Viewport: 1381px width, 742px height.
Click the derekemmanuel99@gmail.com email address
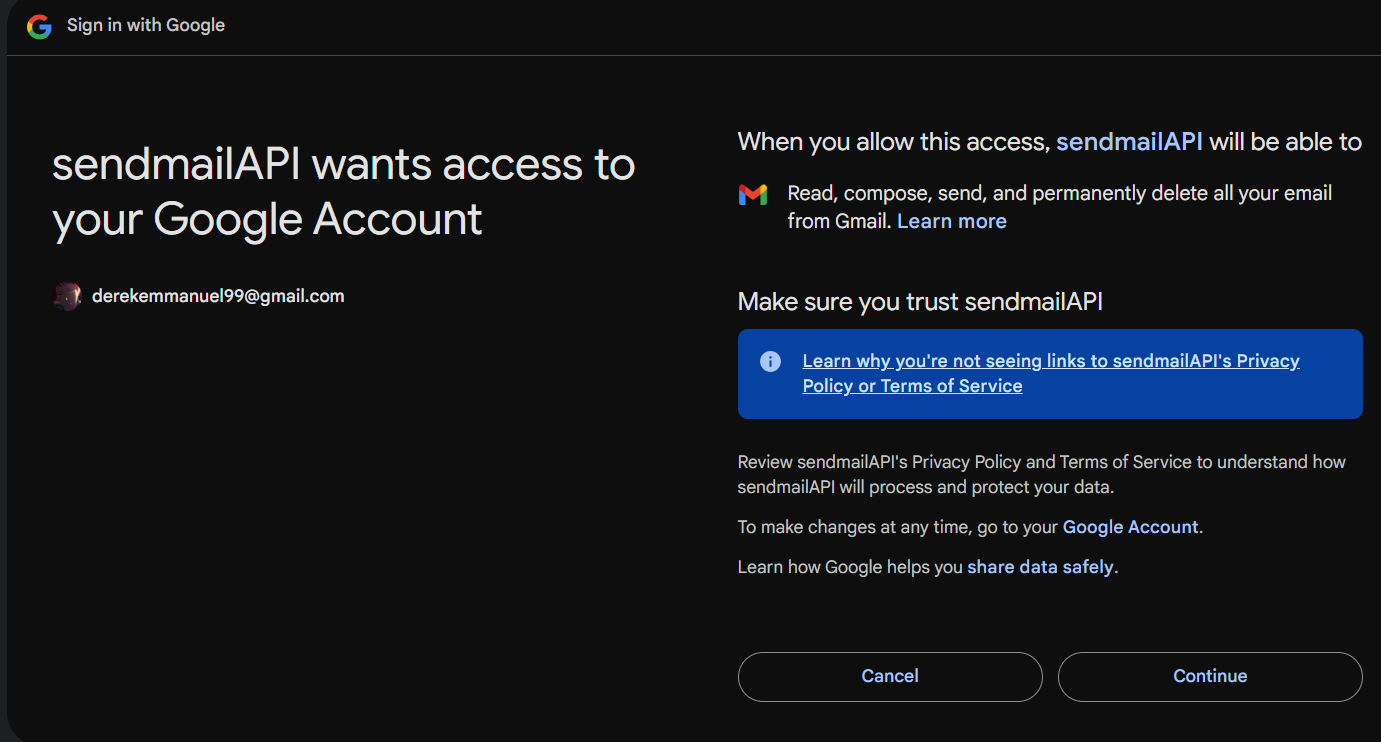pyautogui.click(x=218, y=296)
